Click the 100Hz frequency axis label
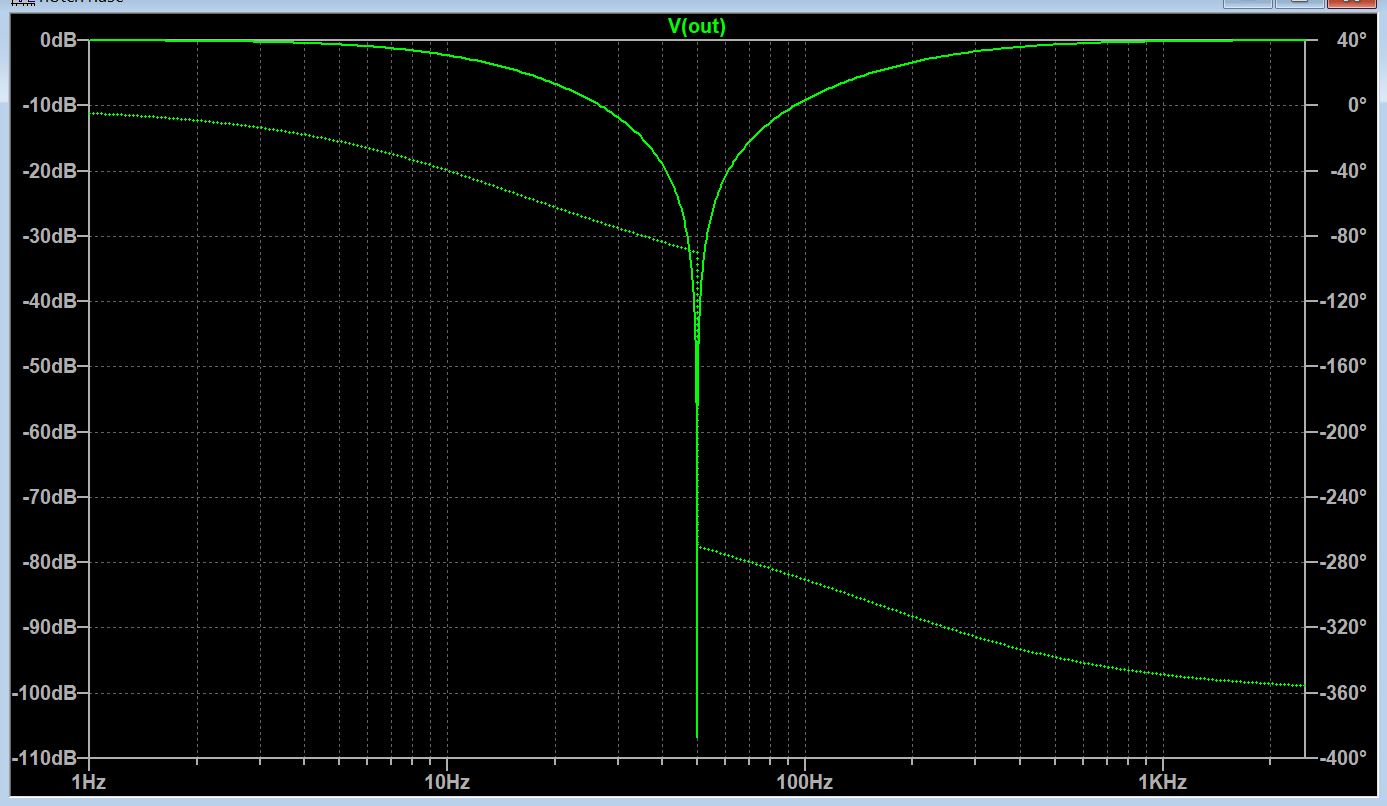1387x806 pixels. click(803, 780)
